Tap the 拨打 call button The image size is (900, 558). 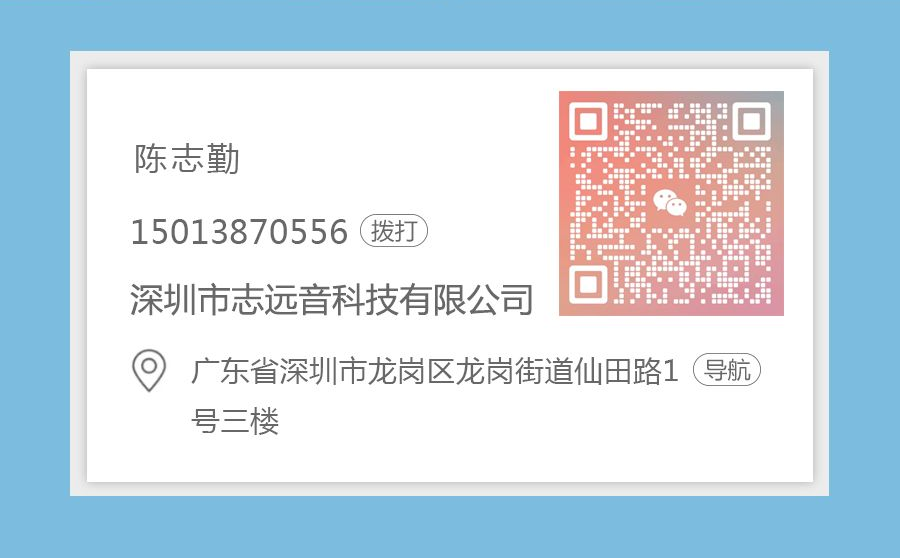[x=394, y=231]
